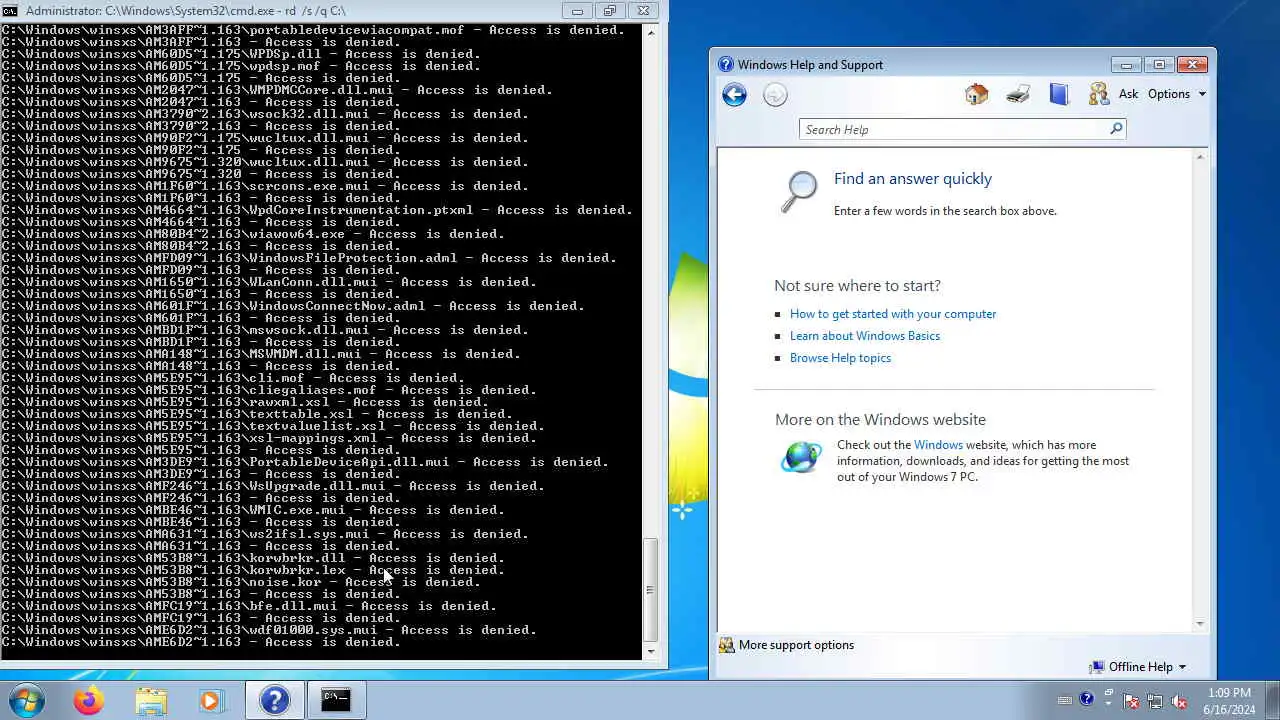Maximize the cmd.exe window

[x=609, y=10]
